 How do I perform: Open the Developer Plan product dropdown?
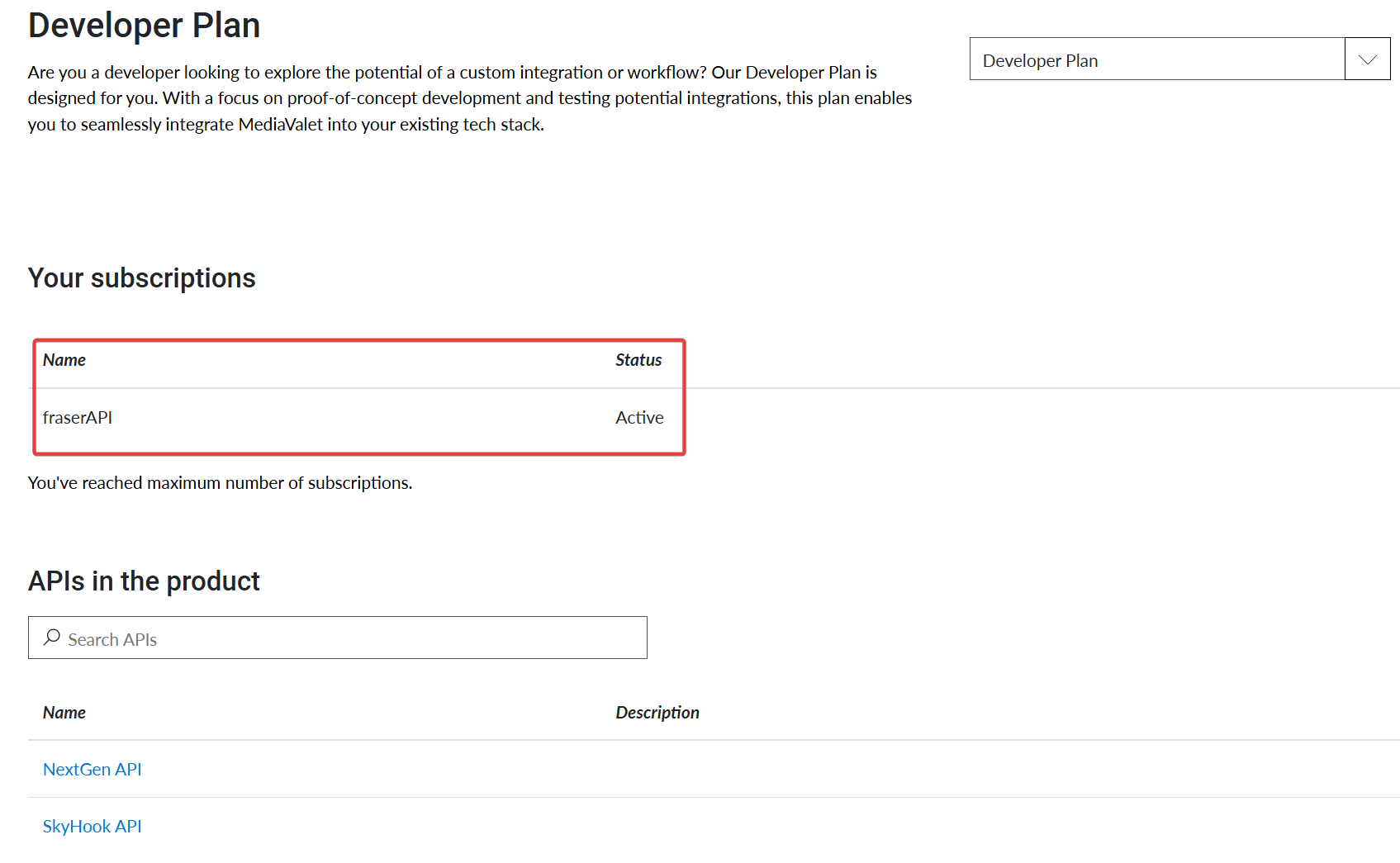click(1179, 59)
